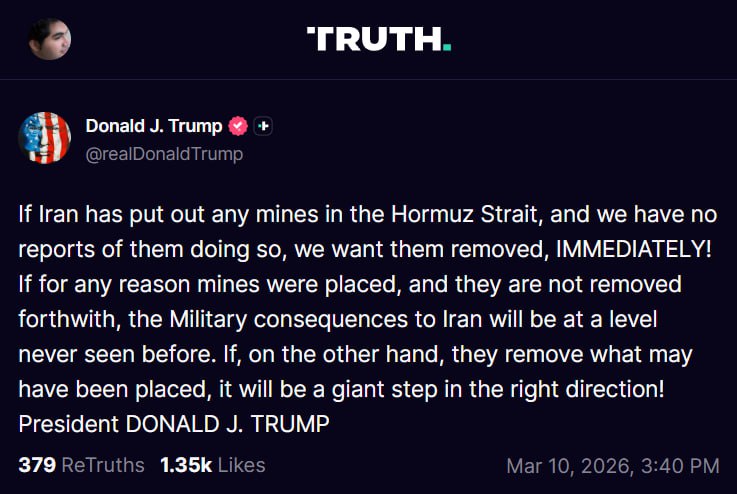Viewport: 737px width, 494px height.
Task: View the 1.35k Likes list
Action: click(x=212, y=465)
